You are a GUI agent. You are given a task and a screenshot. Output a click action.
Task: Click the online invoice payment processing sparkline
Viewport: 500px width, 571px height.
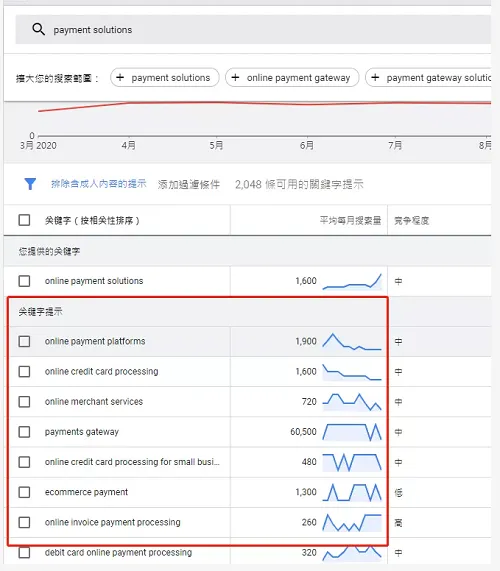tap(352, 523)
